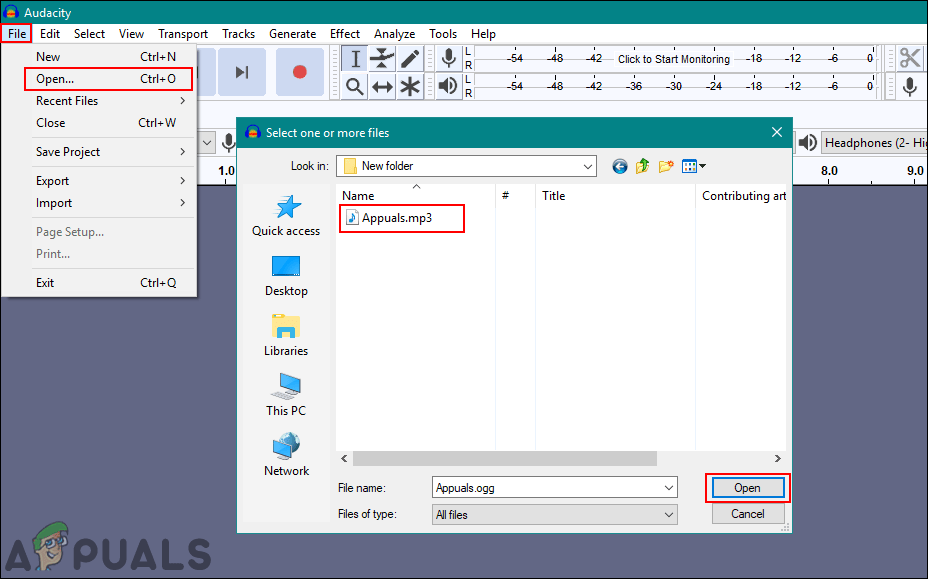Activate the Multi-Tool
The height and width of the screenshot is (579, 928).
point(410,86)
